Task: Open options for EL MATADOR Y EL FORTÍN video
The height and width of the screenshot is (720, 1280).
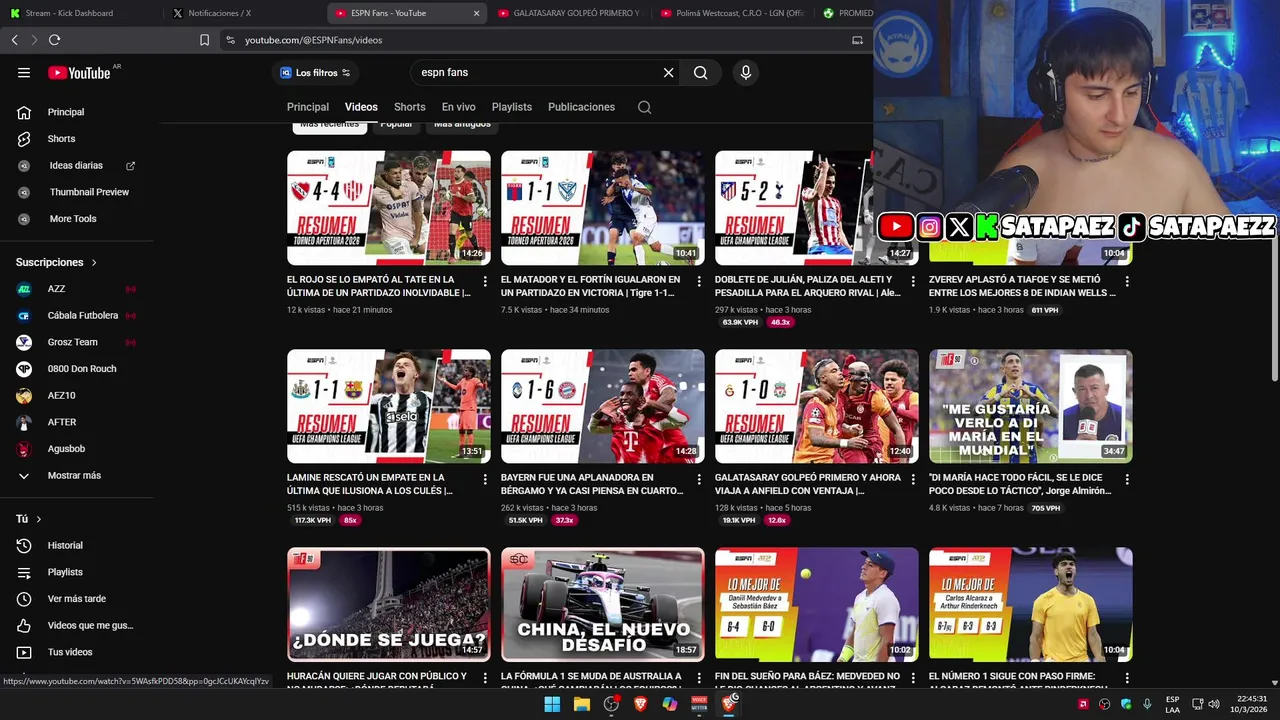Action: 699,281
